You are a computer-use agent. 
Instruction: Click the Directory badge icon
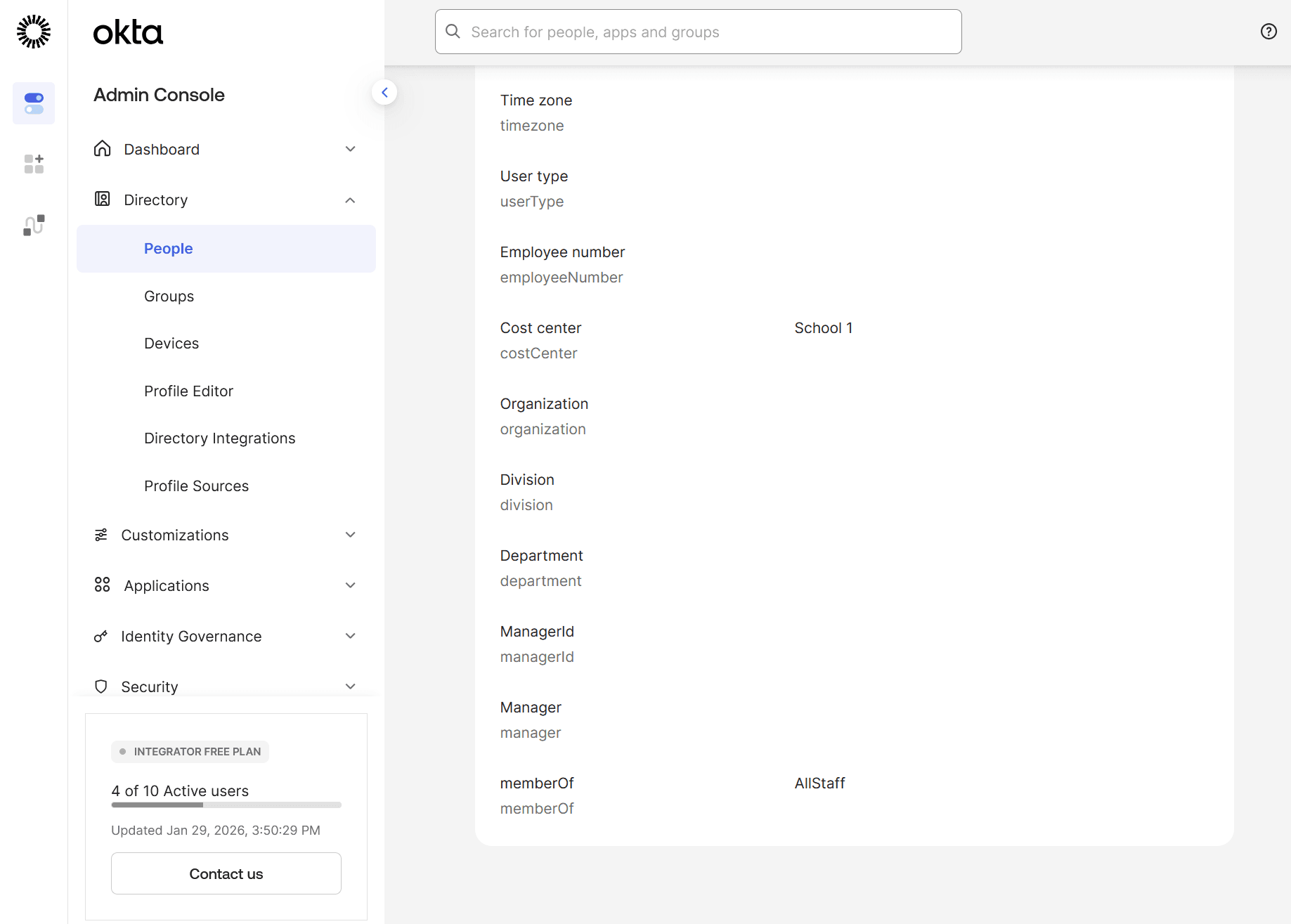coord(102,200)
